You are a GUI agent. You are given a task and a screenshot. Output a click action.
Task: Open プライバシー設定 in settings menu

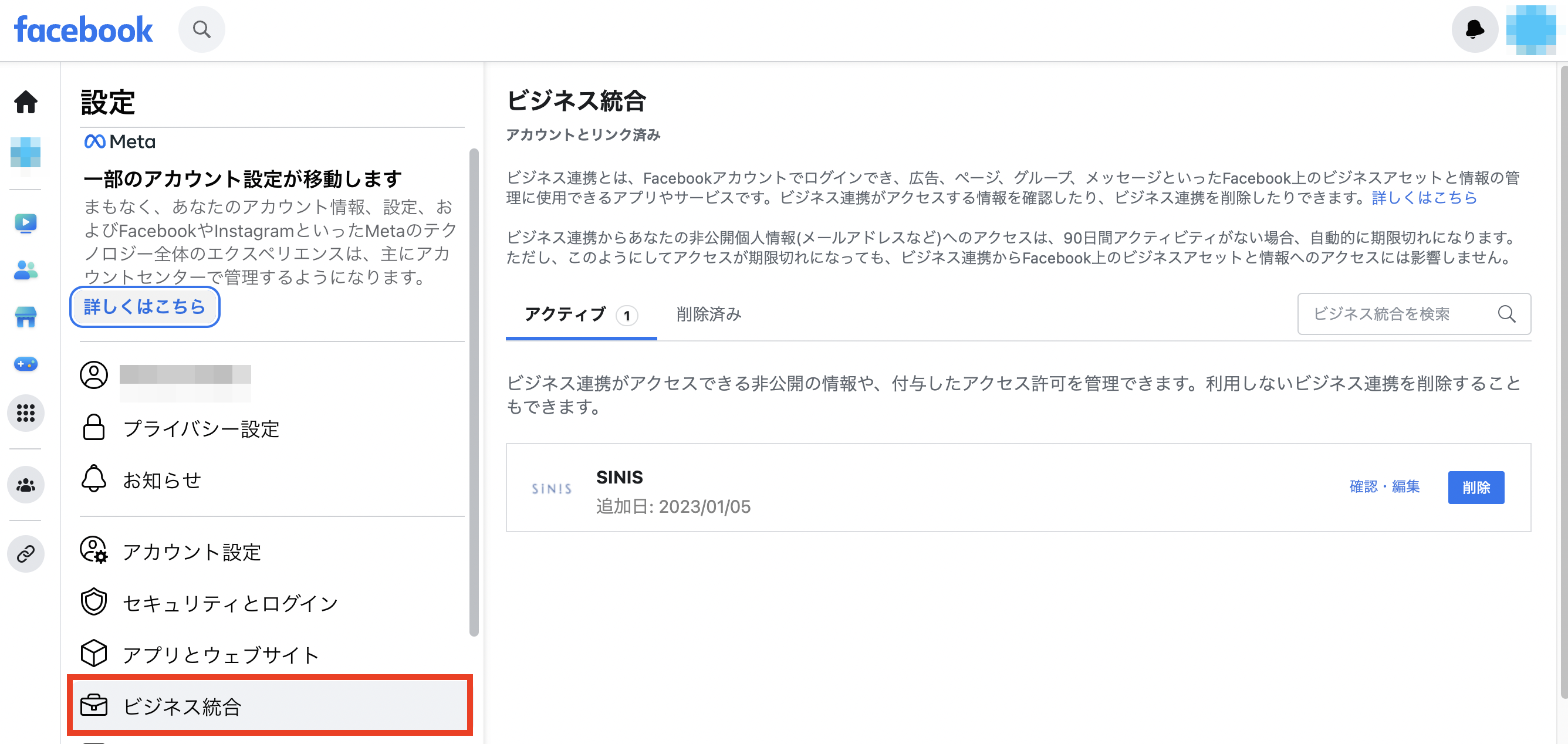tap(201, 429)
